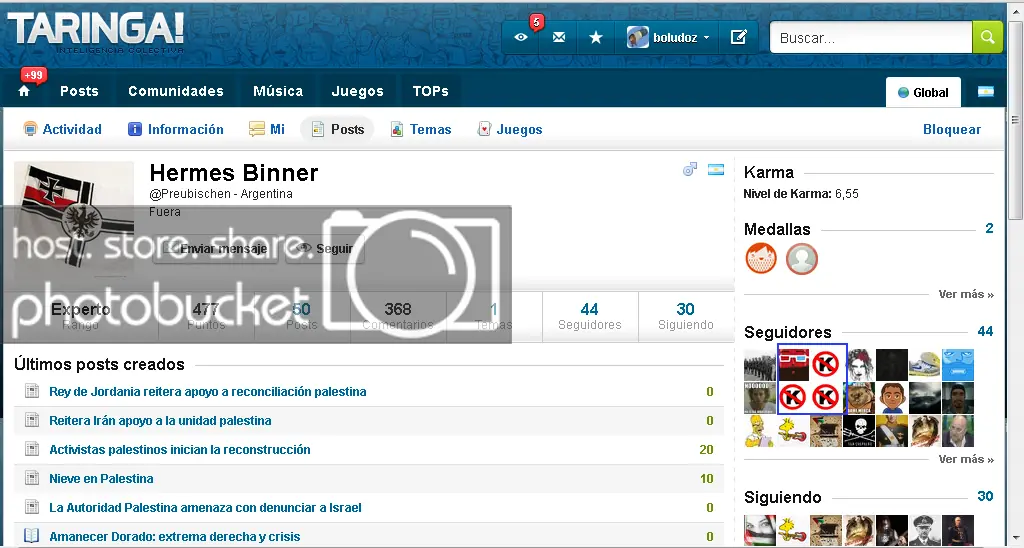Click the Seguir button

(325, 248)
